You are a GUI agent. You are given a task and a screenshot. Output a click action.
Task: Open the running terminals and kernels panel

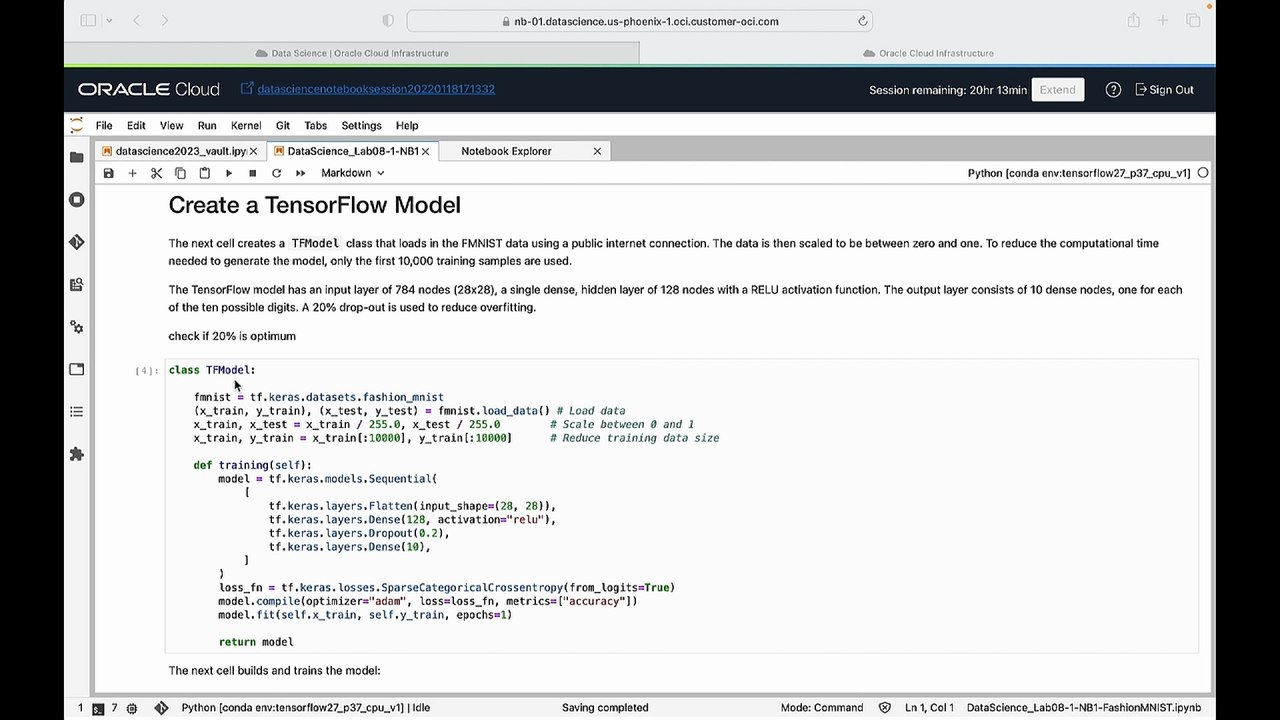(77, 200)
